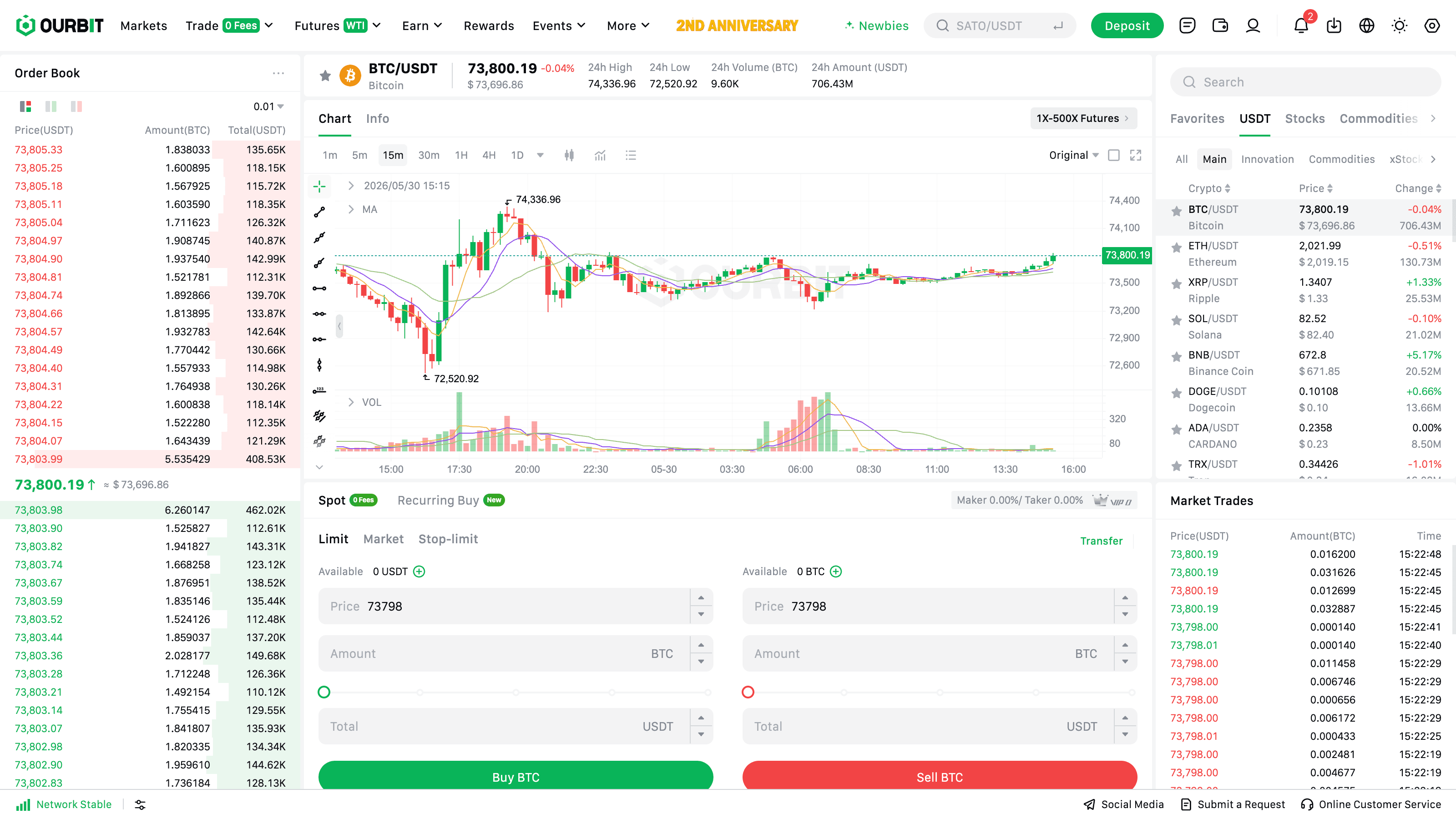This screenshot has width=1456, height=819.
Task: Open the language globe icon
Action: (x=1367, y=25)
